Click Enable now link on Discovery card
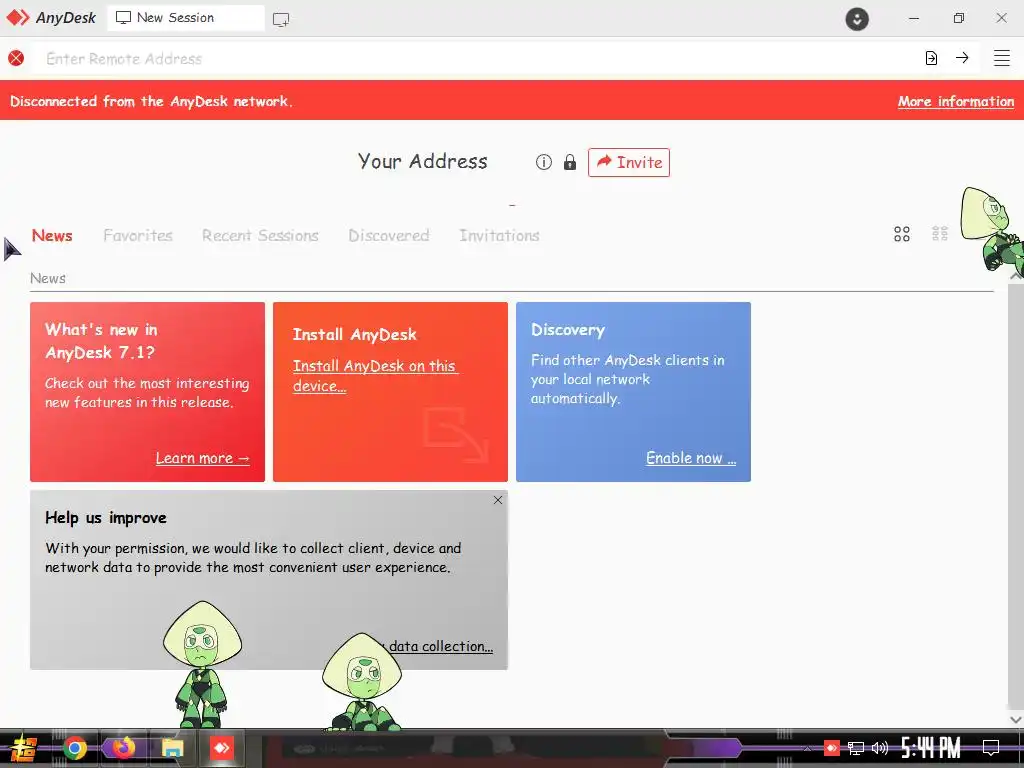1024x768 pixels. [x=691, y=458]
